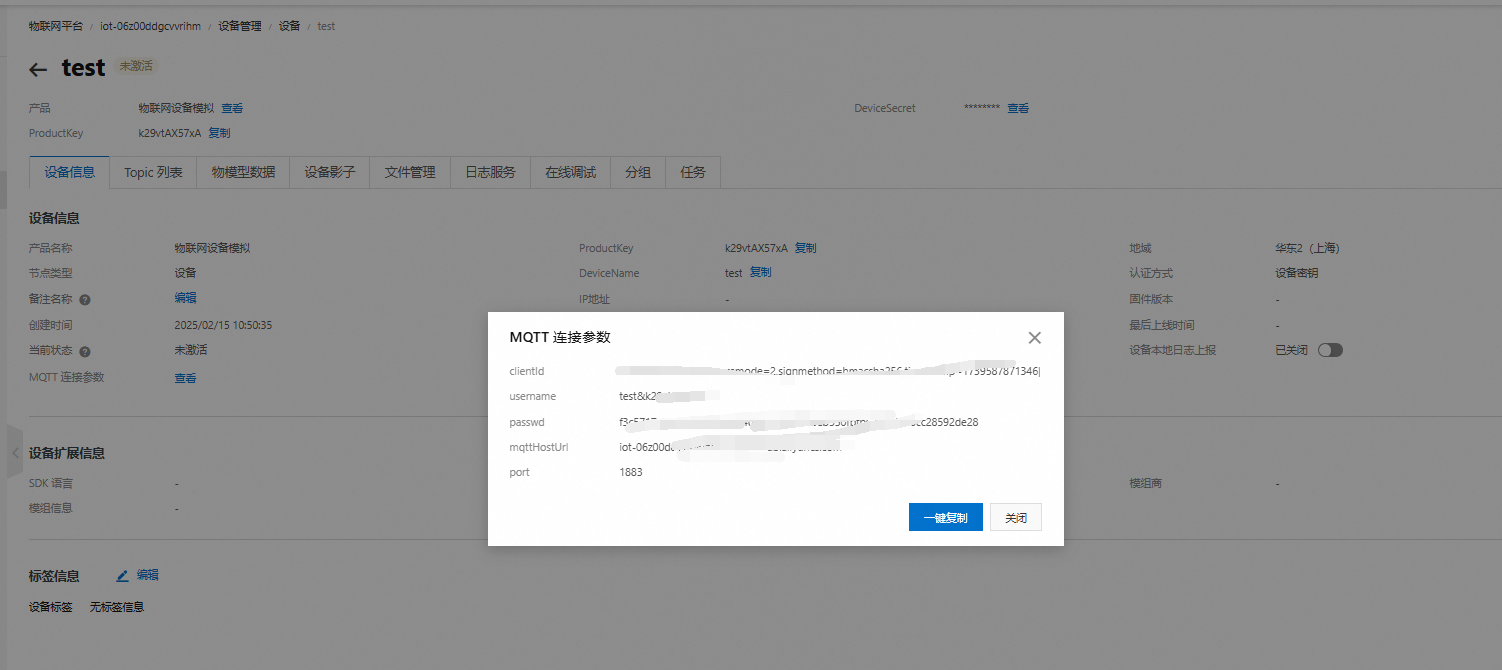The height and width of the screenshot is (670, 1502).
Task: Click the help icon next to 当前状态
Action: 85,352
